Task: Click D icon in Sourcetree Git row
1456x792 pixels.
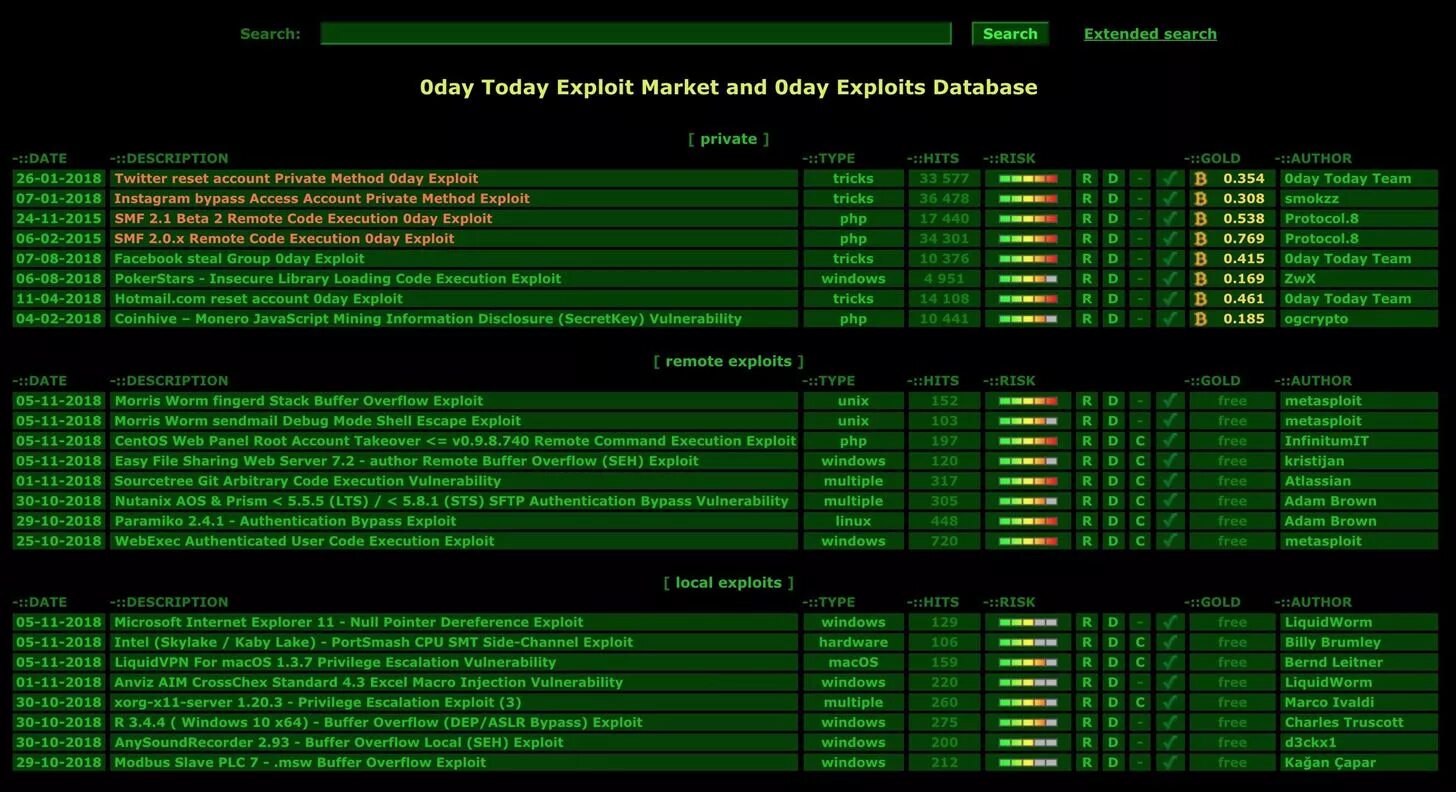Action: click(x=1113, y=481)
